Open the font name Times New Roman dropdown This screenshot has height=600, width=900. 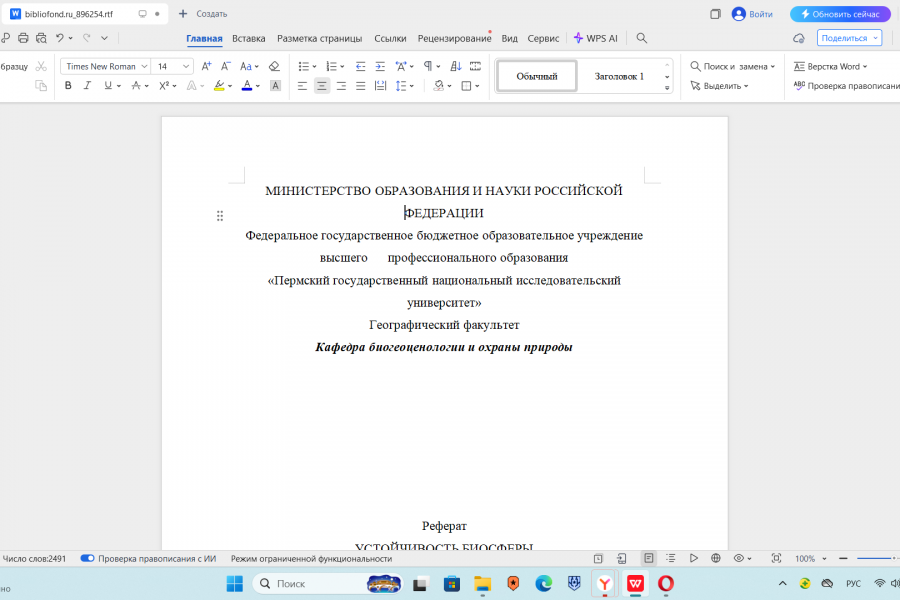point(145,67)
